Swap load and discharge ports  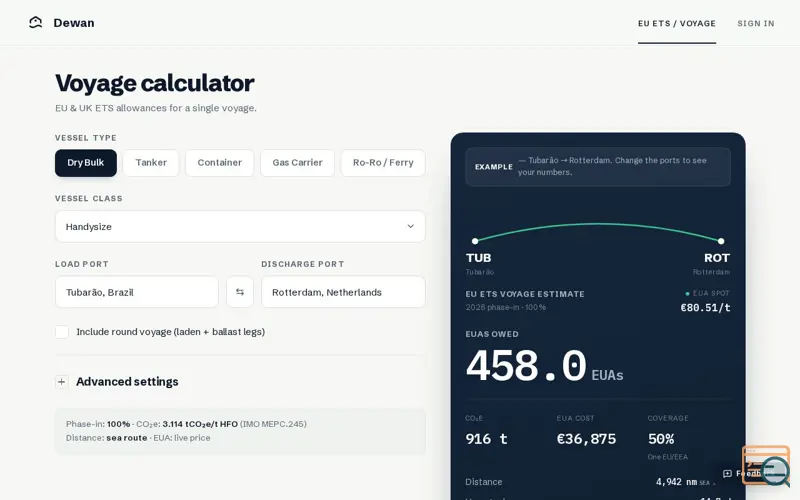point(240,292)
